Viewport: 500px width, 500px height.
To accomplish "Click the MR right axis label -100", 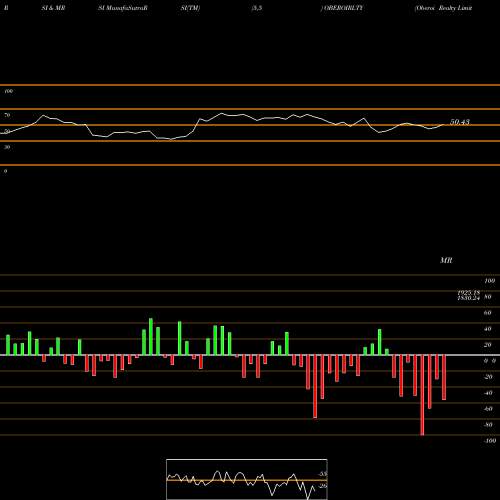I will pyautogui.click(x=490, y=441).
